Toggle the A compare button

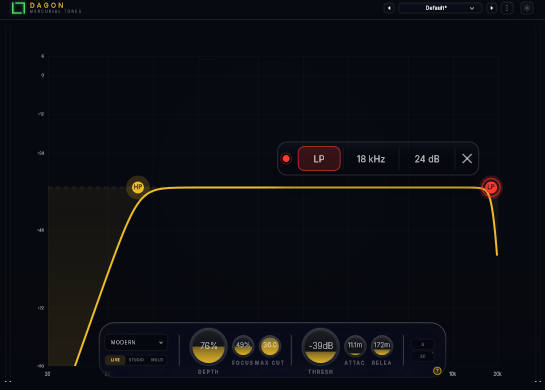tap(423, 344)
